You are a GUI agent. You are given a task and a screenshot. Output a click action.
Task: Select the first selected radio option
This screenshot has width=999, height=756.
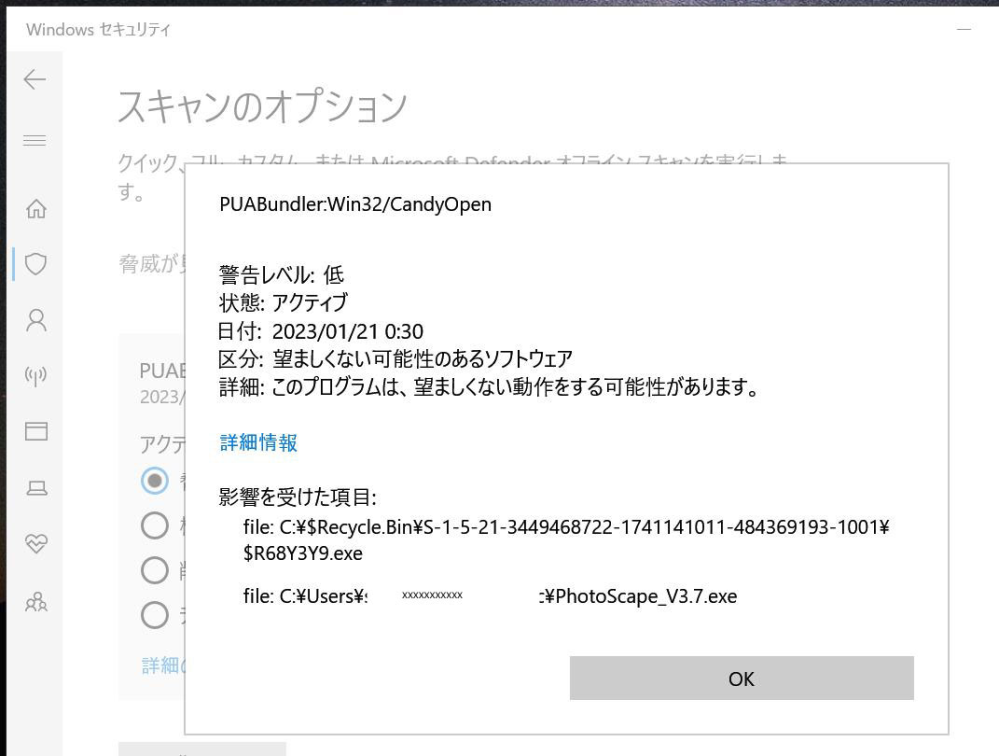coord(154,480)
